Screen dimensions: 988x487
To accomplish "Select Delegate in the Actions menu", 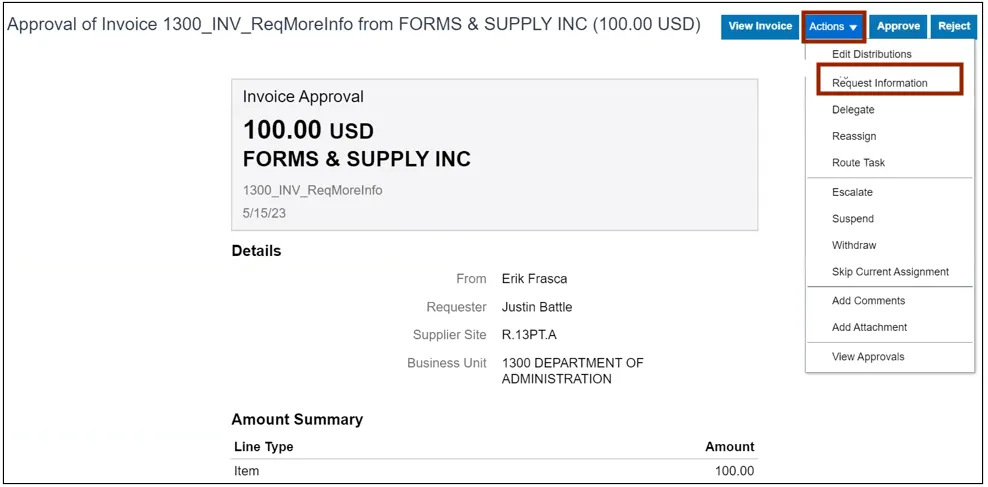I will [853, 110].
